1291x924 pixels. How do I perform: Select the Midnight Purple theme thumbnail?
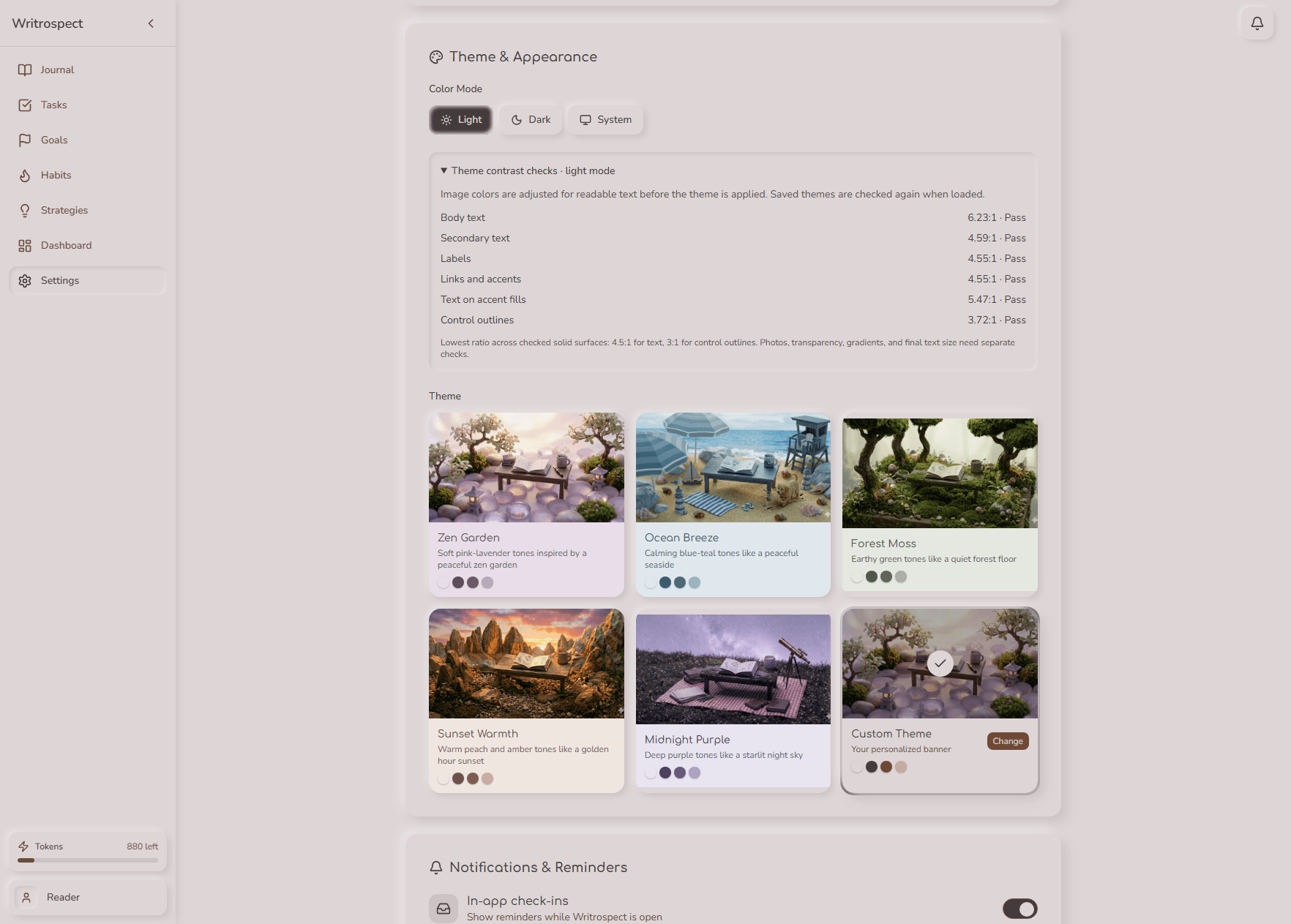[x=733, y=669]
